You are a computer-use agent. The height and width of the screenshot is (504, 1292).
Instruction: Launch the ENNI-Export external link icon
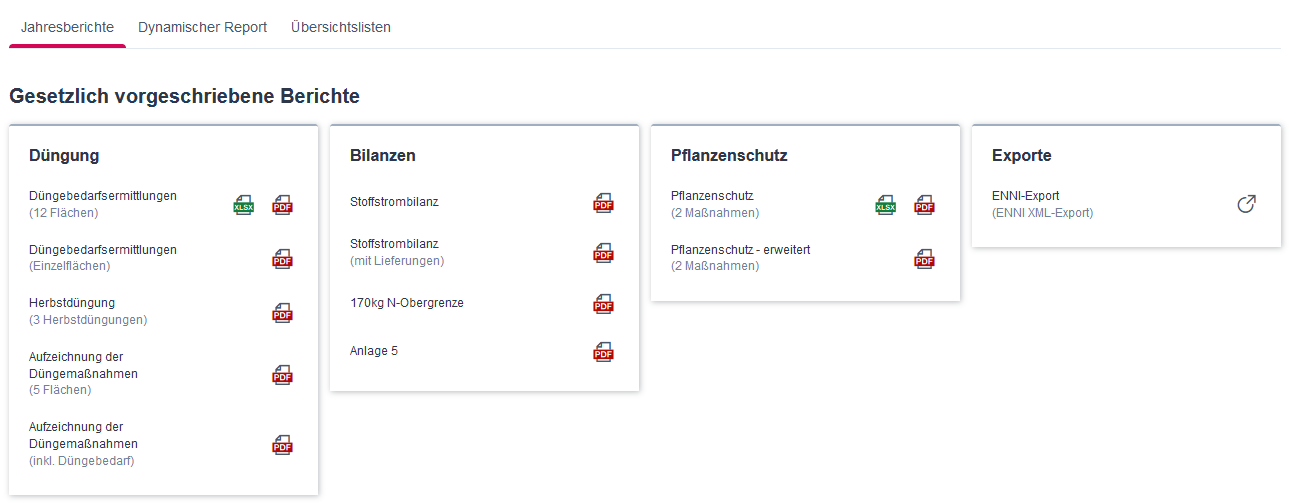pos(1246,204)
